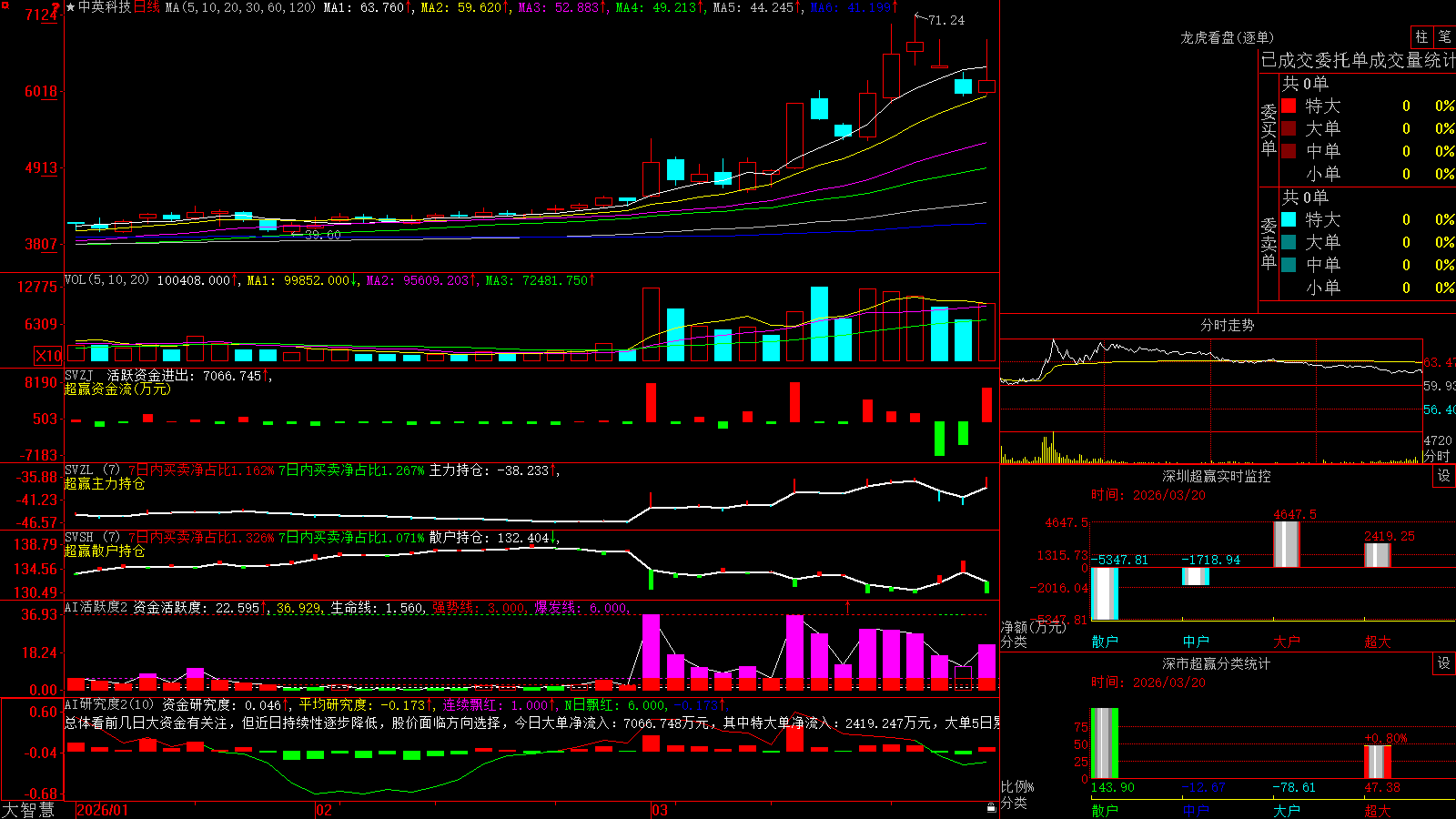
Task: Click the 深市超赢分类统计 panel title
Action: pos(1216,663)
